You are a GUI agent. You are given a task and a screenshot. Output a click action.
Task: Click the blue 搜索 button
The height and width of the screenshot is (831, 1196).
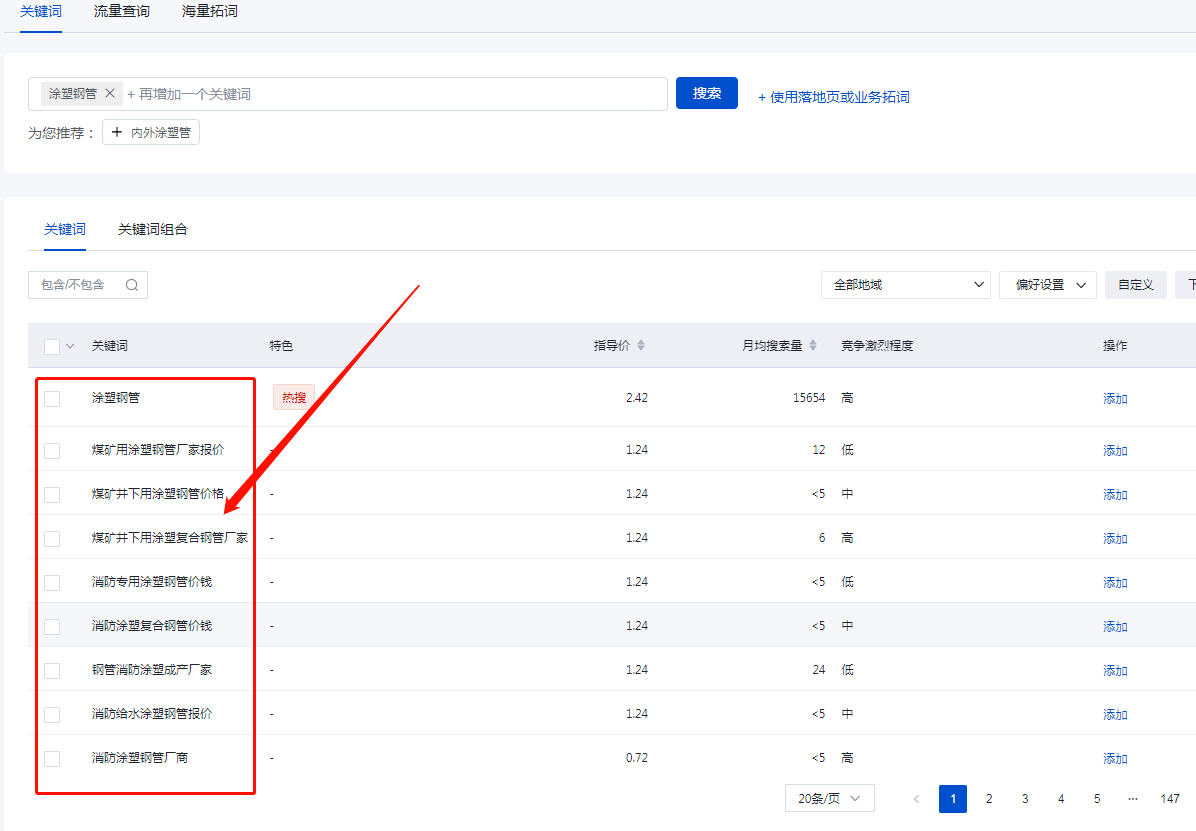(706, 93)
